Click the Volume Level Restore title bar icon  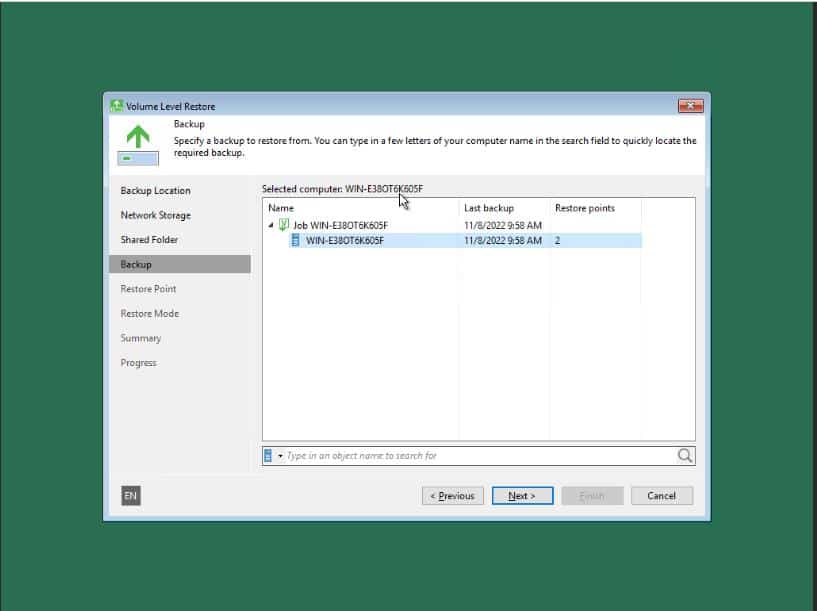tap(117, 105)
